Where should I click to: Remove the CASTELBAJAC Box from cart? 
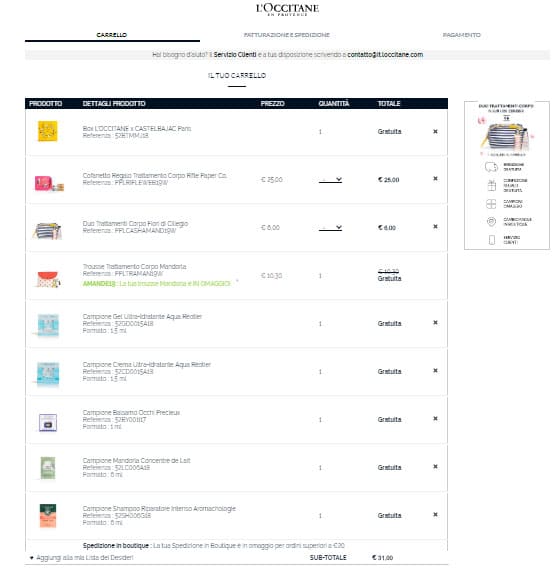(x=435, y=131)
